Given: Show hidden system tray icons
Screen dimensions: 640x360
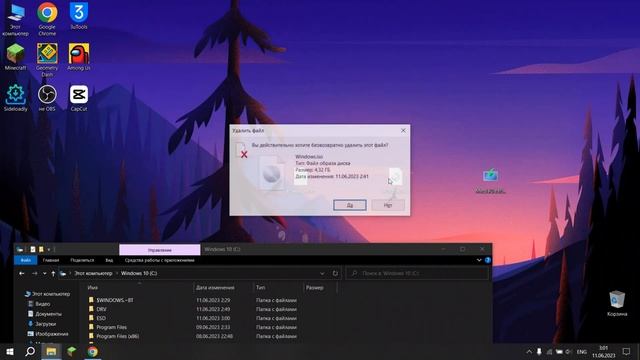Looking at the screenshot, I should [x=529, y=351].
